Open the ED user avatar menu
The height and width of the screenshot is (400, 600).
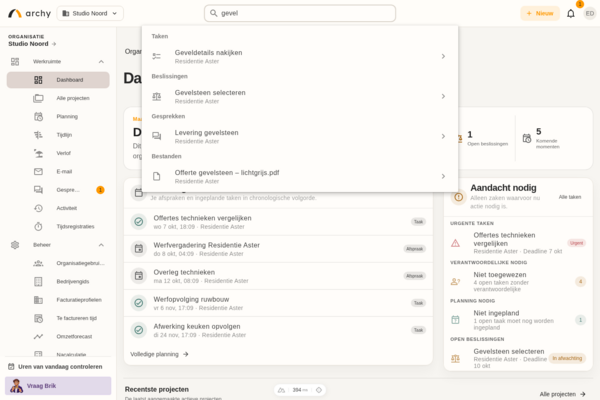point(590,13)
